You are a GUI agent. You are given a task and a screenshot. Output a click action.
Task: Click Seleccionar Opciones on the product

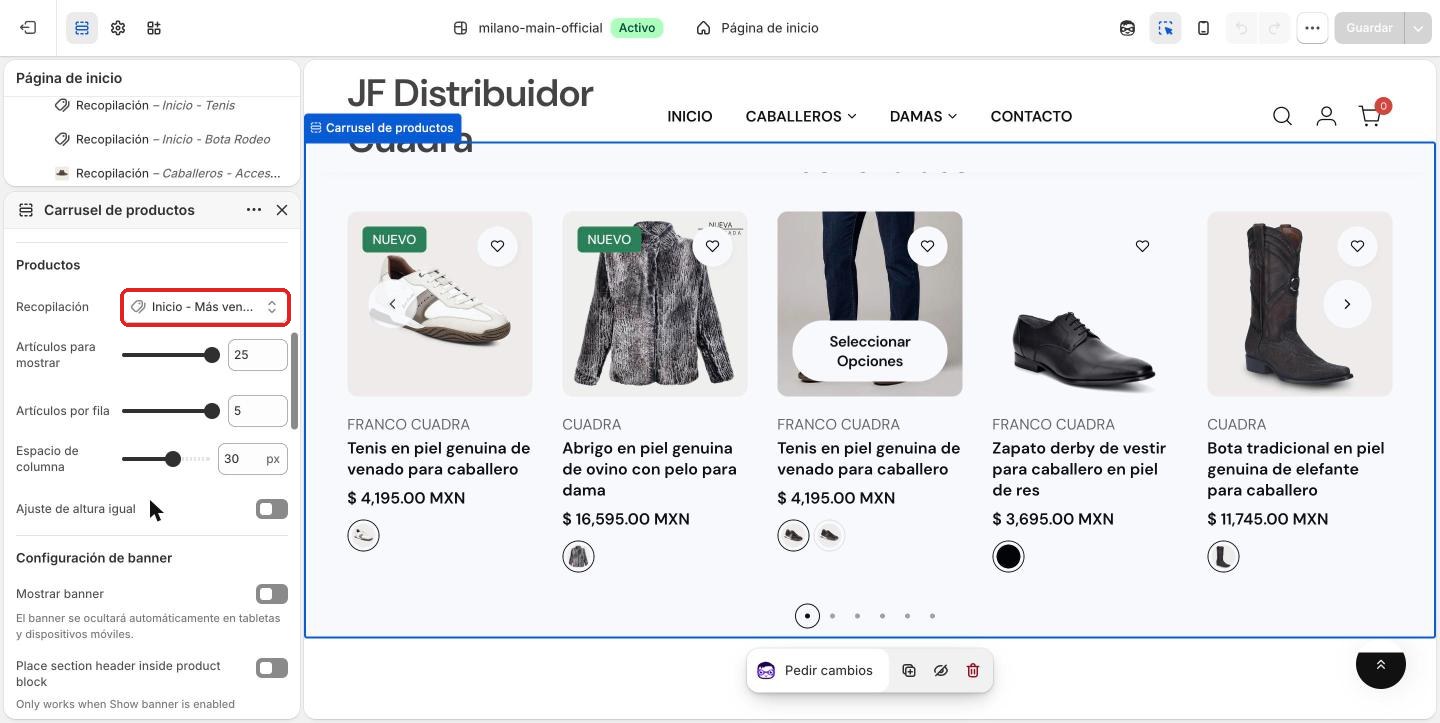(x=870, y=351)
